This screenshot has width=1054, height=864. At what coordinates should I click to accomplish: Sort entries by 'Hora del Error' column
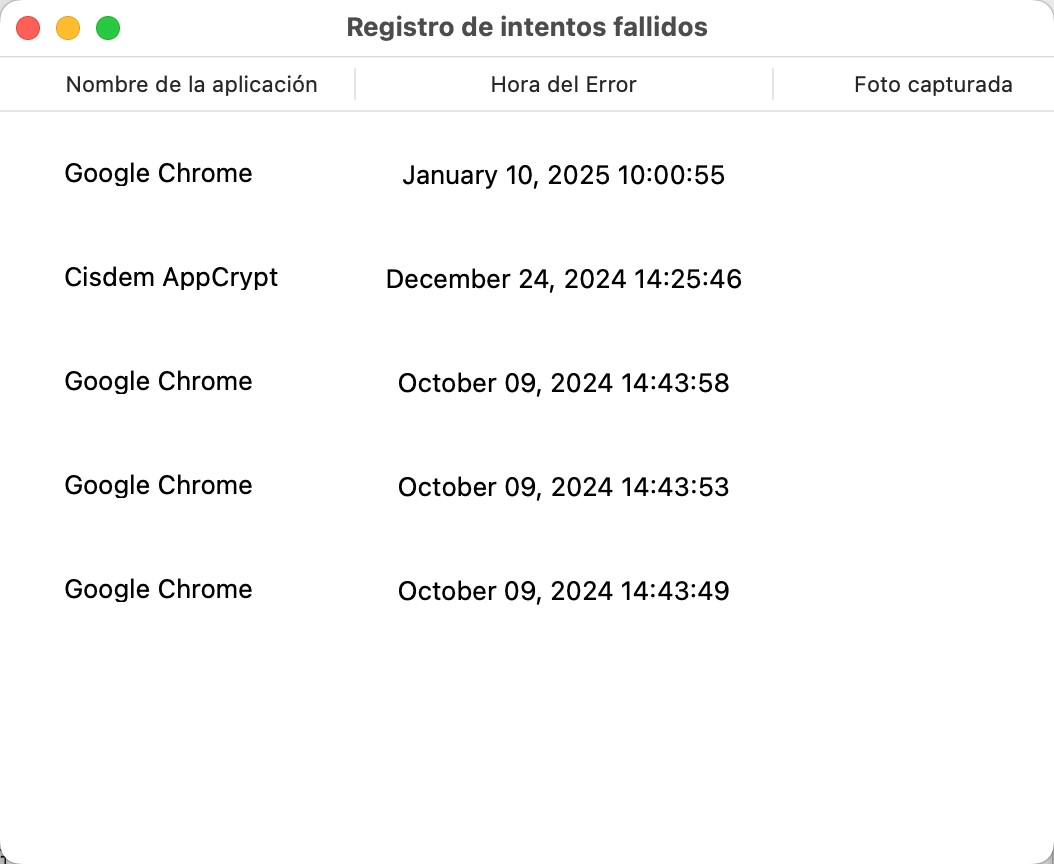[563, 84]
